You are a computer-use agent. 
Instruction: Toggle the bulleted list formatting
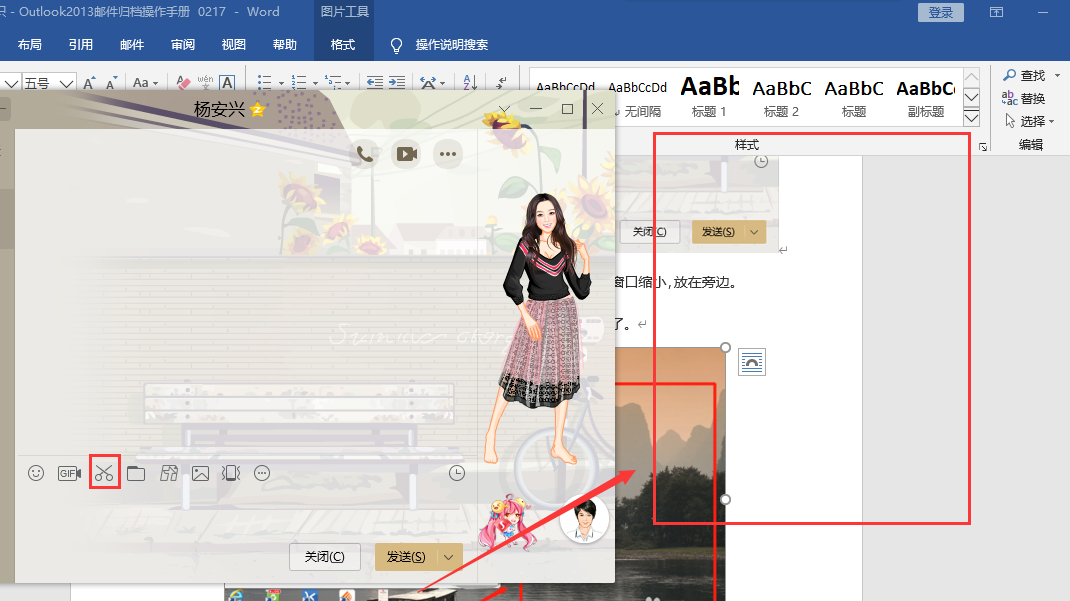tap(265, 82)
